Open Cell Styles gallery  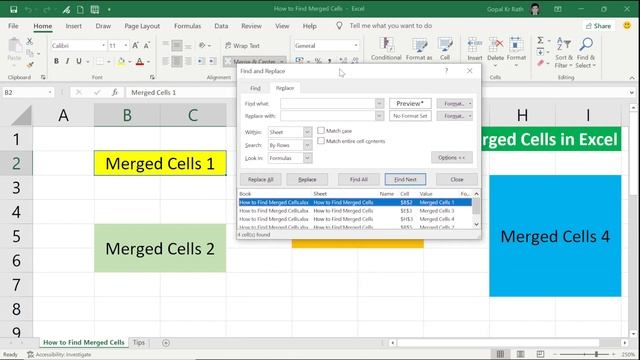(x=445, y=49)
